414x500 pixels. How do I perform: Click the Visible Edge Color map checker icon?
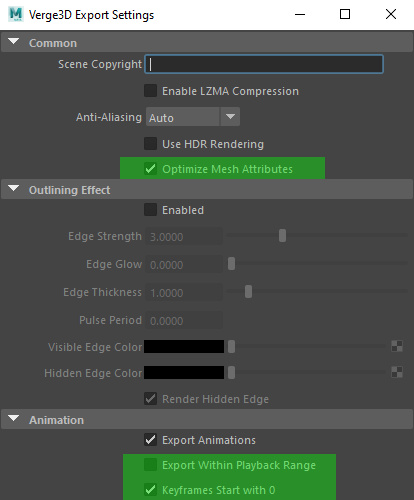pos(397,346)
